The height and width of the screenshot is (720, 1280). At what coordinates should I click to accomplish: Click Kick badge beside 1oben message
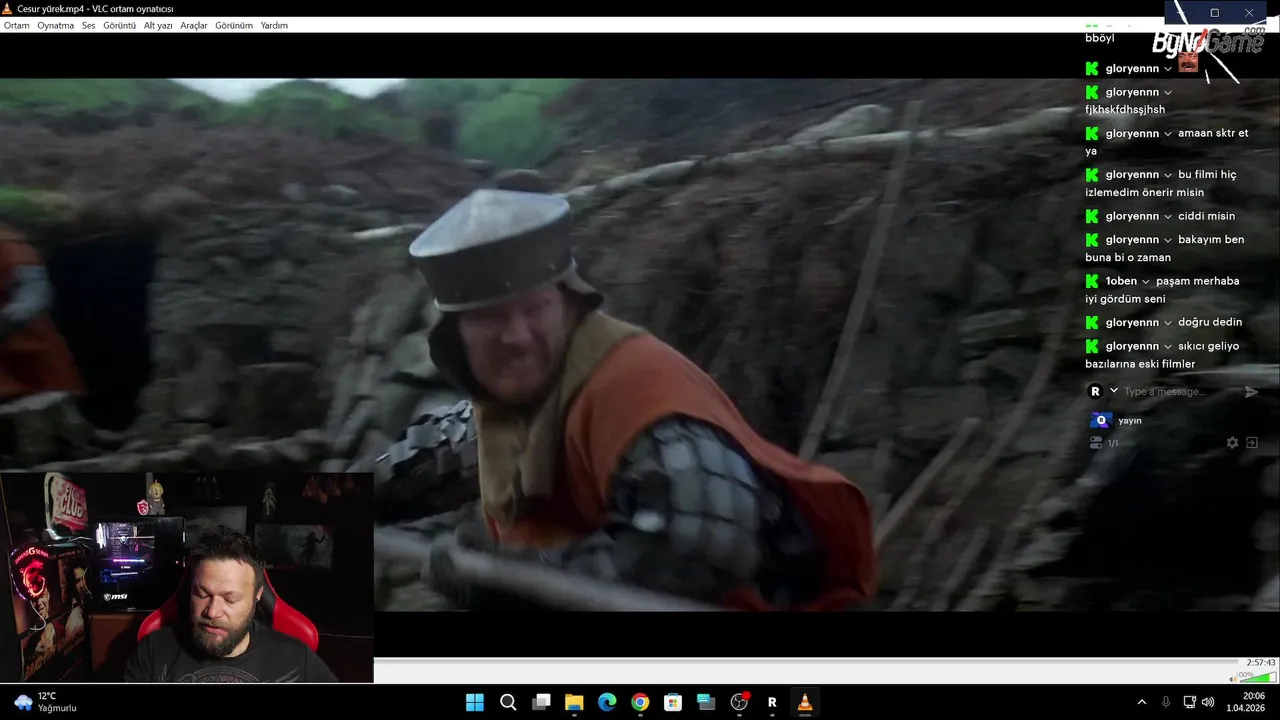(1092, 281)
